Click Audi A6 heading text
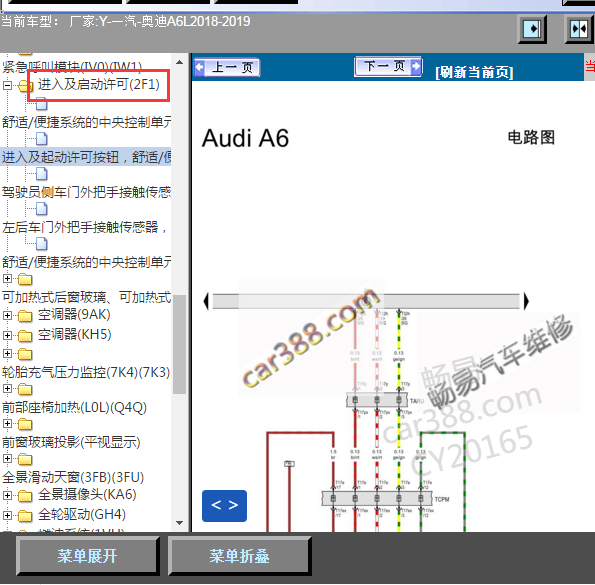The height and width of the screenshot is (585, 595). [x=246, y=138]
